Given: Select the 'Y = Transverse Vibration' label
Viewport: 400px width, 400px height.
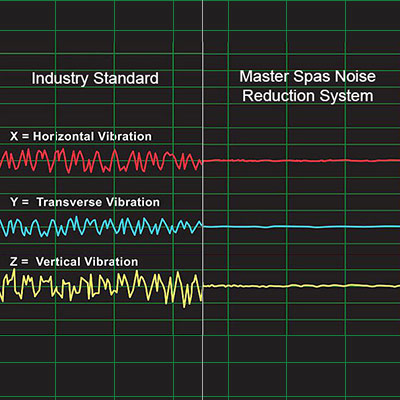Looking at the screenshot, I should (x=85, y=202).
